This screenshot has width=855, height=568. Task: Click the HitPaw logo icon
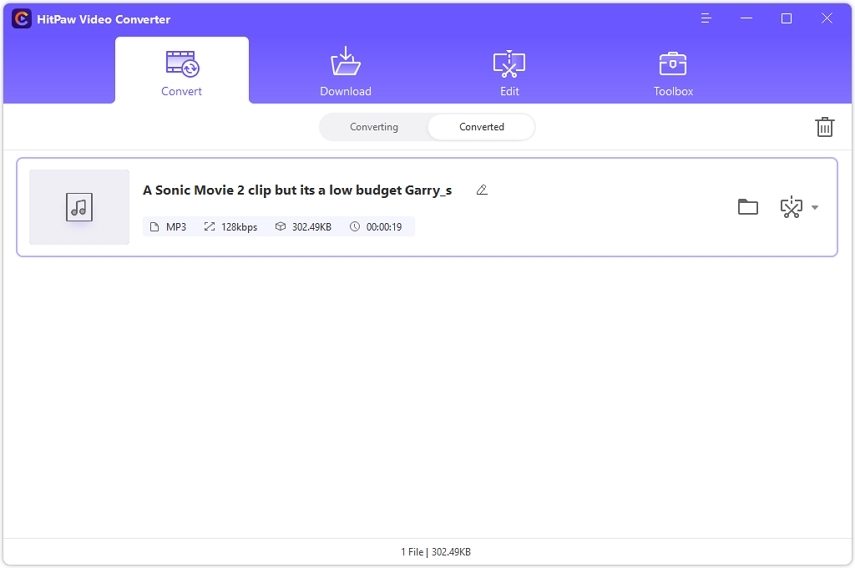[x=21, y=19]
